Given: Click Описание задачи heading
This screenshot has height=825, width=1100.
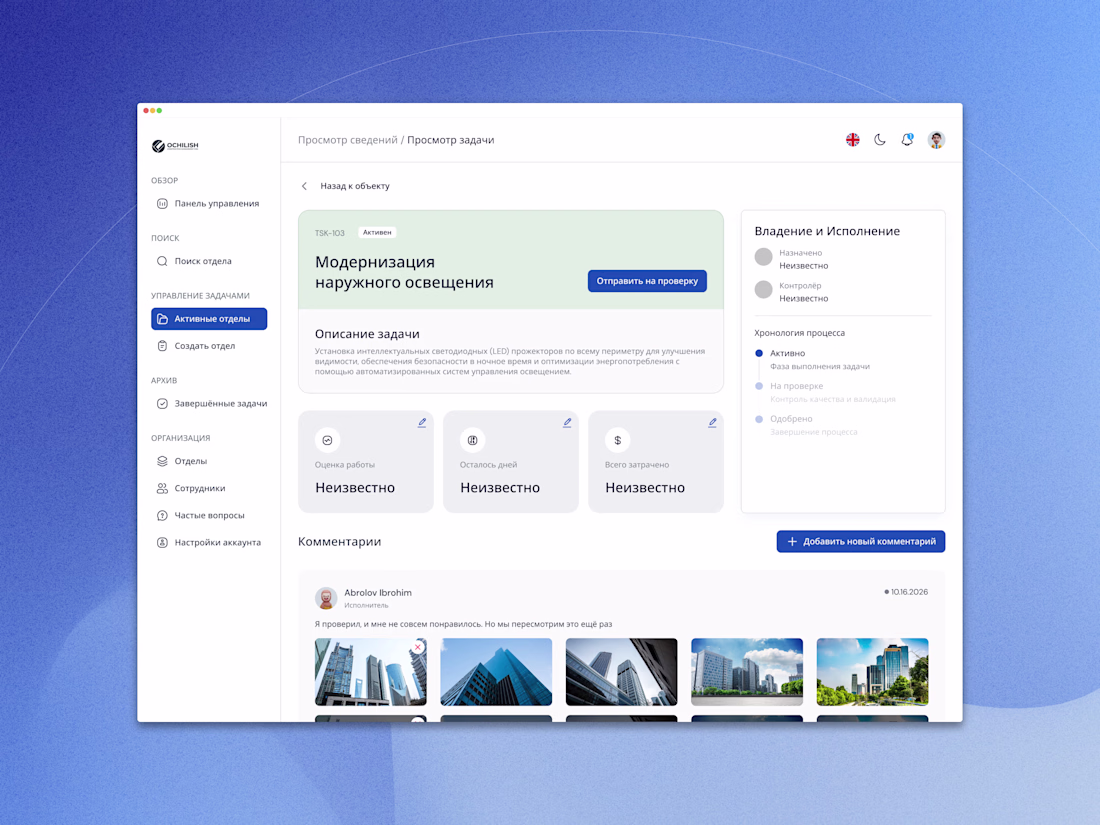Looking at the screenshot, I should (x=367, y=334).
